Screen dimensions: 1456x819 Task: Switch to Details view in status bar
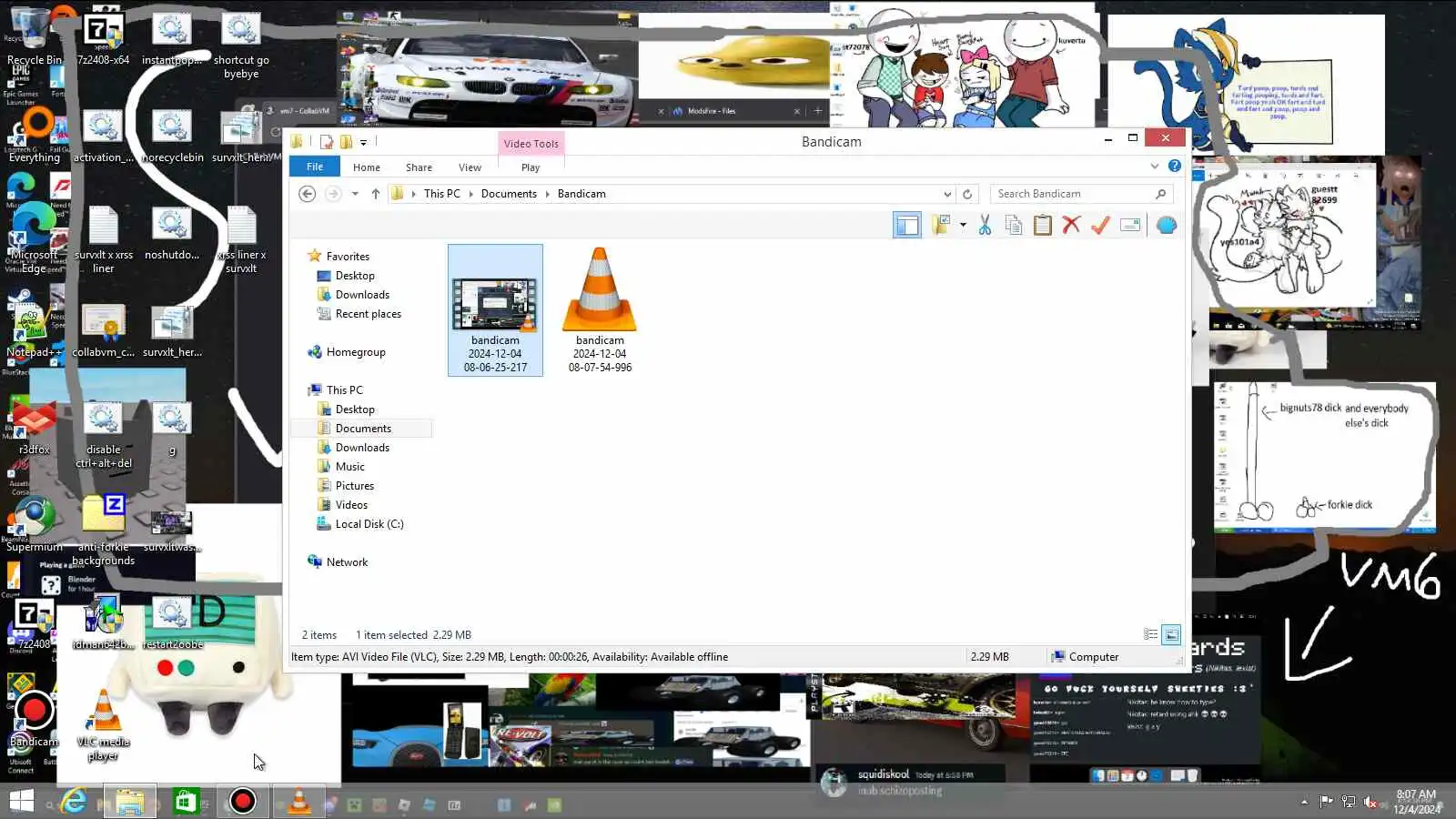tap(1151, 635)
